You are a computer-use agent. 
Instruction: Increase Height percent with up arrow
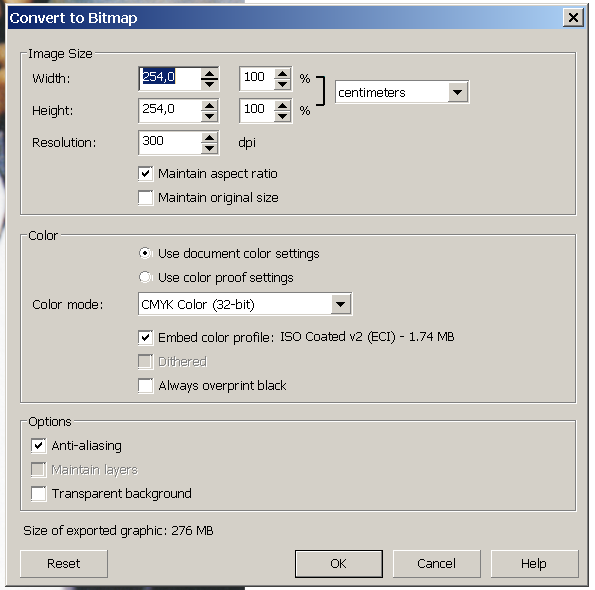click(282, 105)
